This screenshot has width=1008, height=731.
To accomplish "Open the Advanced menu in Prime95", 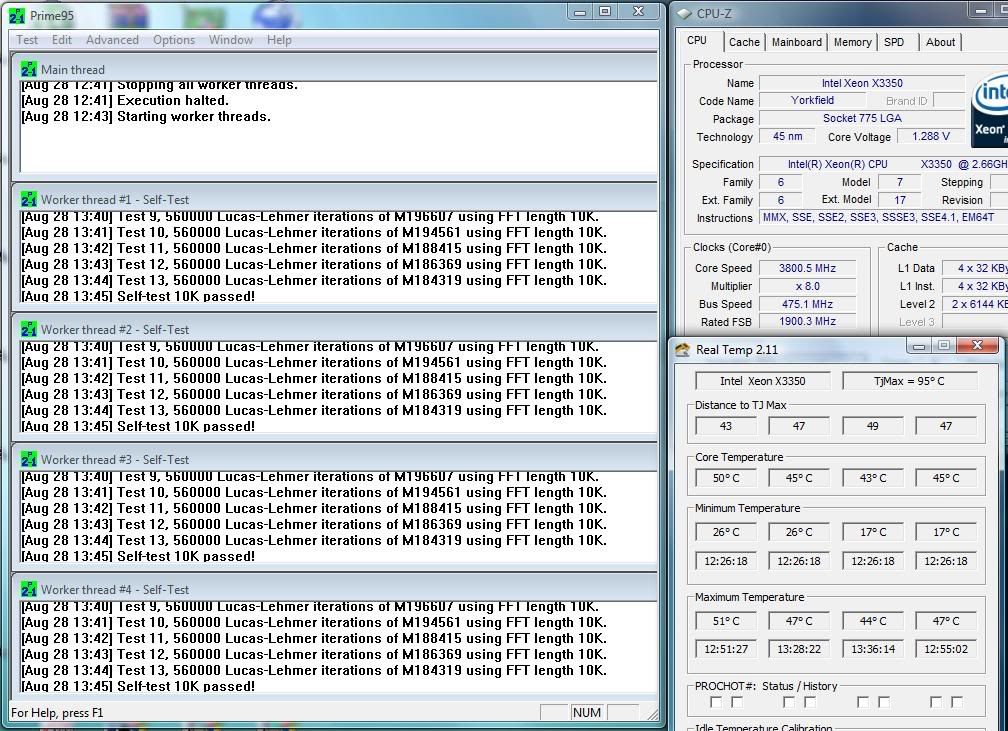I will (x=112, y=40).
